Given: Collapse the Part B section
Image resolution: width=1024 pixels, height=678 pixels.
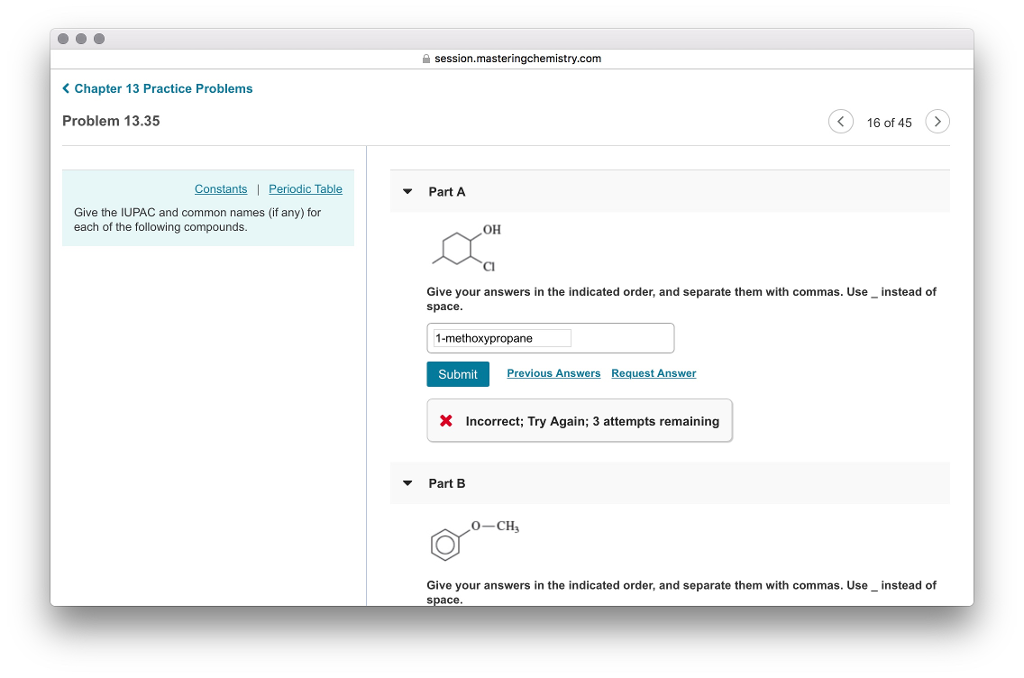Looking at the screenshot, I should point(408,483).
